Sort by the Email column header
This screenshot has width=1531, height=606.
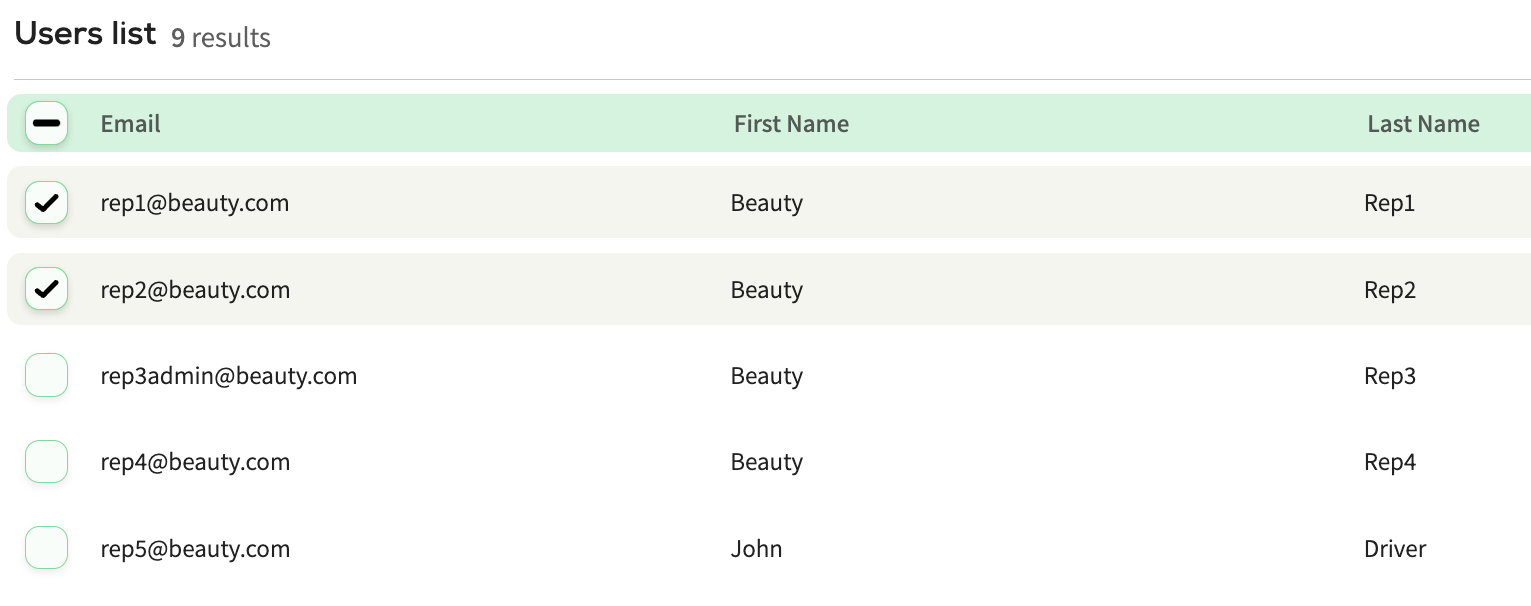[131, 124]
